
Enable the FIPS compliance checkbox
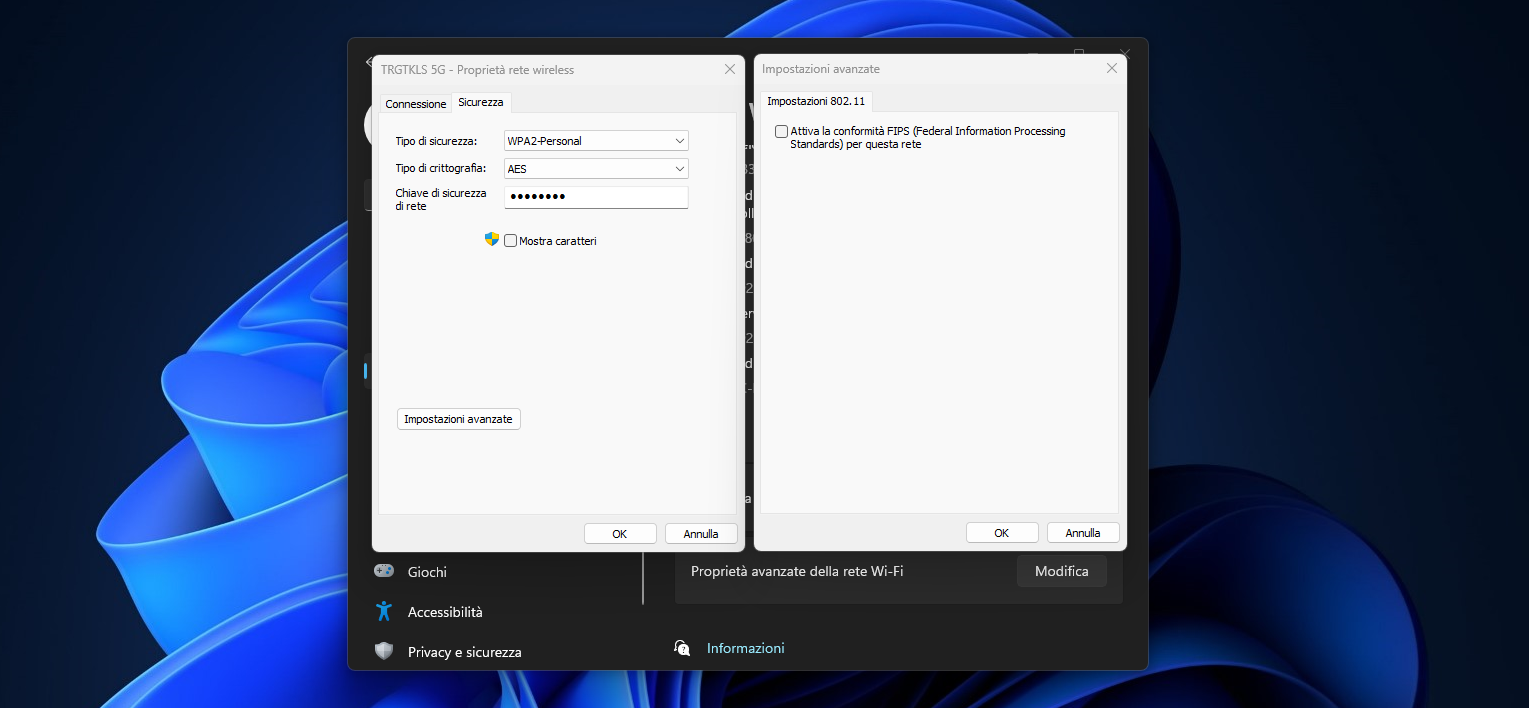coord(781,132)
